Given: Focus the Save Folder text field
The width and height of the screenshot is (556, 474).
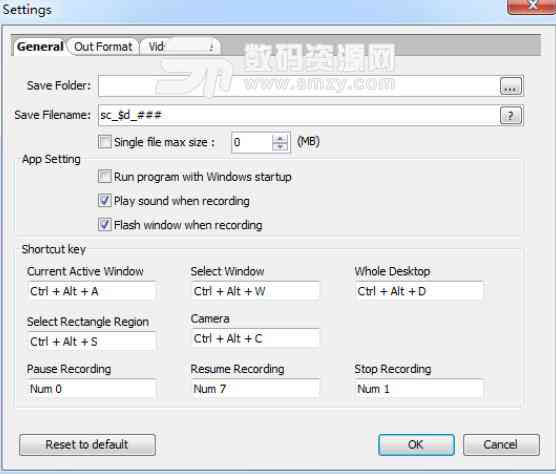Looking at the screenshot, I should pyautogui.click(x=299, y=86).
